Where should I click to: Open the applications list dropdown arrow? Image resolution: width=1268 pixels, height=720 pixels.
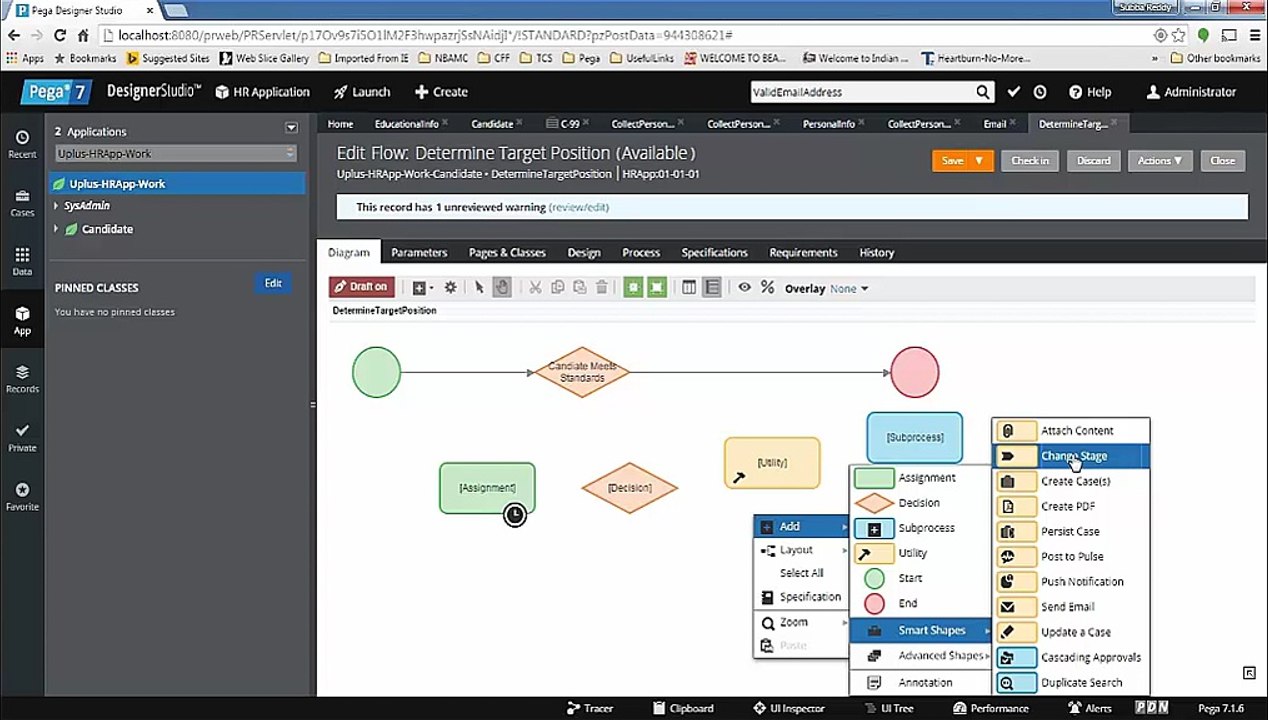291,128
